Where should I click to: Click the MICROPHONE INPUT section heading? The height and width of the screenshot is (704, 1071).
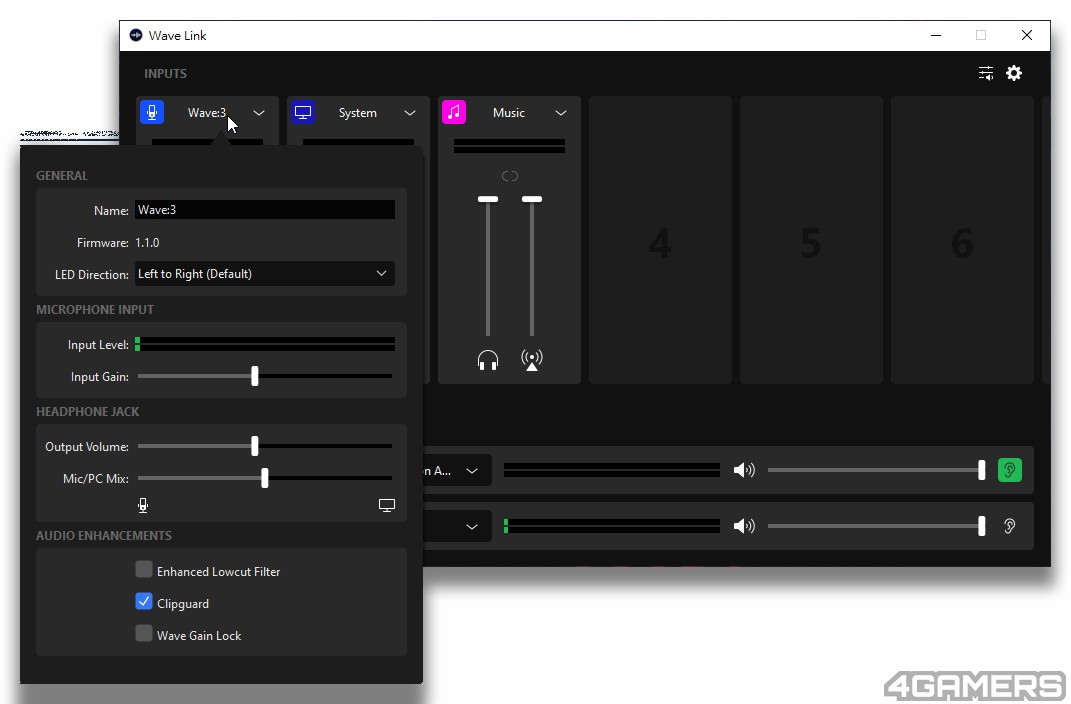pyautogui.click(x=95, y=309)
